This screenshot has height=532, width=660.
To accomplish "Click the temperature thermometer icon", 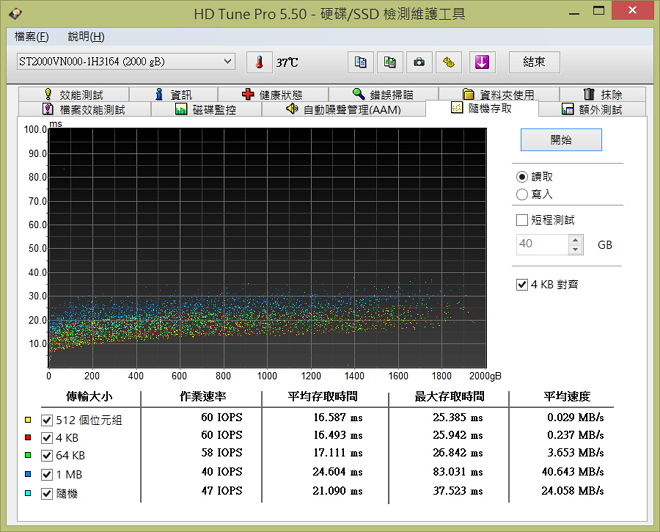I will [259, 62].
